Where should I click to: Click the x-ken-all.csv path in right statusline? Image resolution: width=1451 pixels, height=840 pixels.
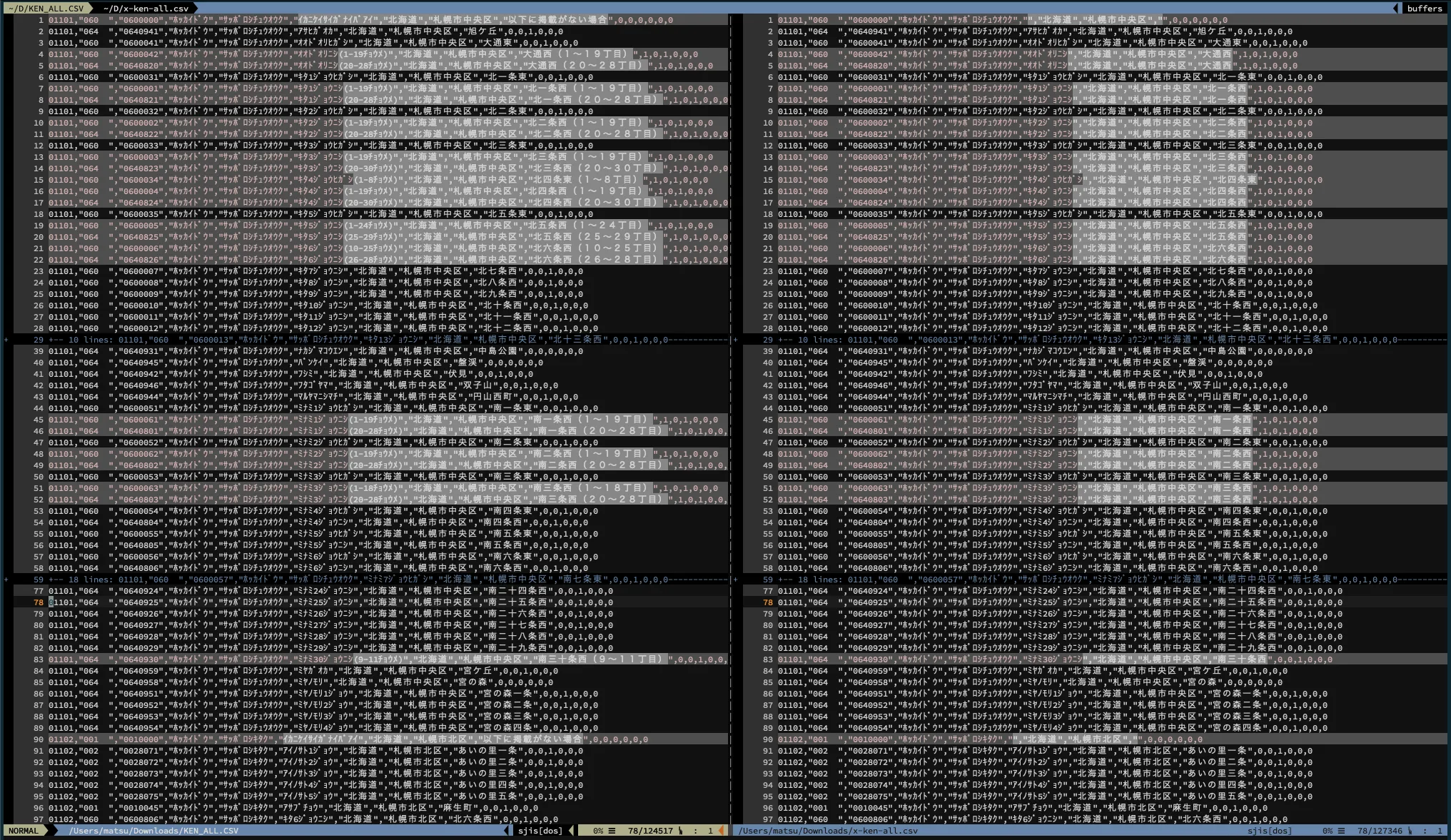click(828, 831)
